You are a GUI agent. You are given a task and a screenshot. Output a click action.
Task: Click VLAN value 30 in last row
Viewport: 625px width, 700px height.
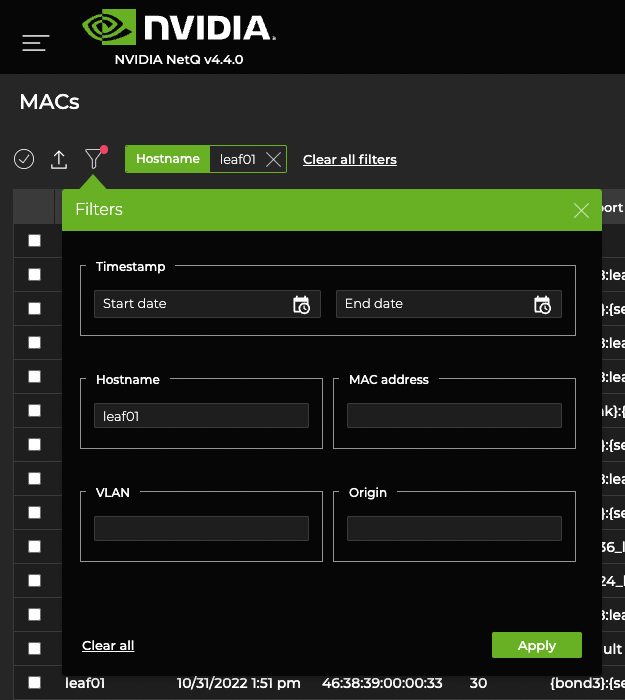coord(478,683)
